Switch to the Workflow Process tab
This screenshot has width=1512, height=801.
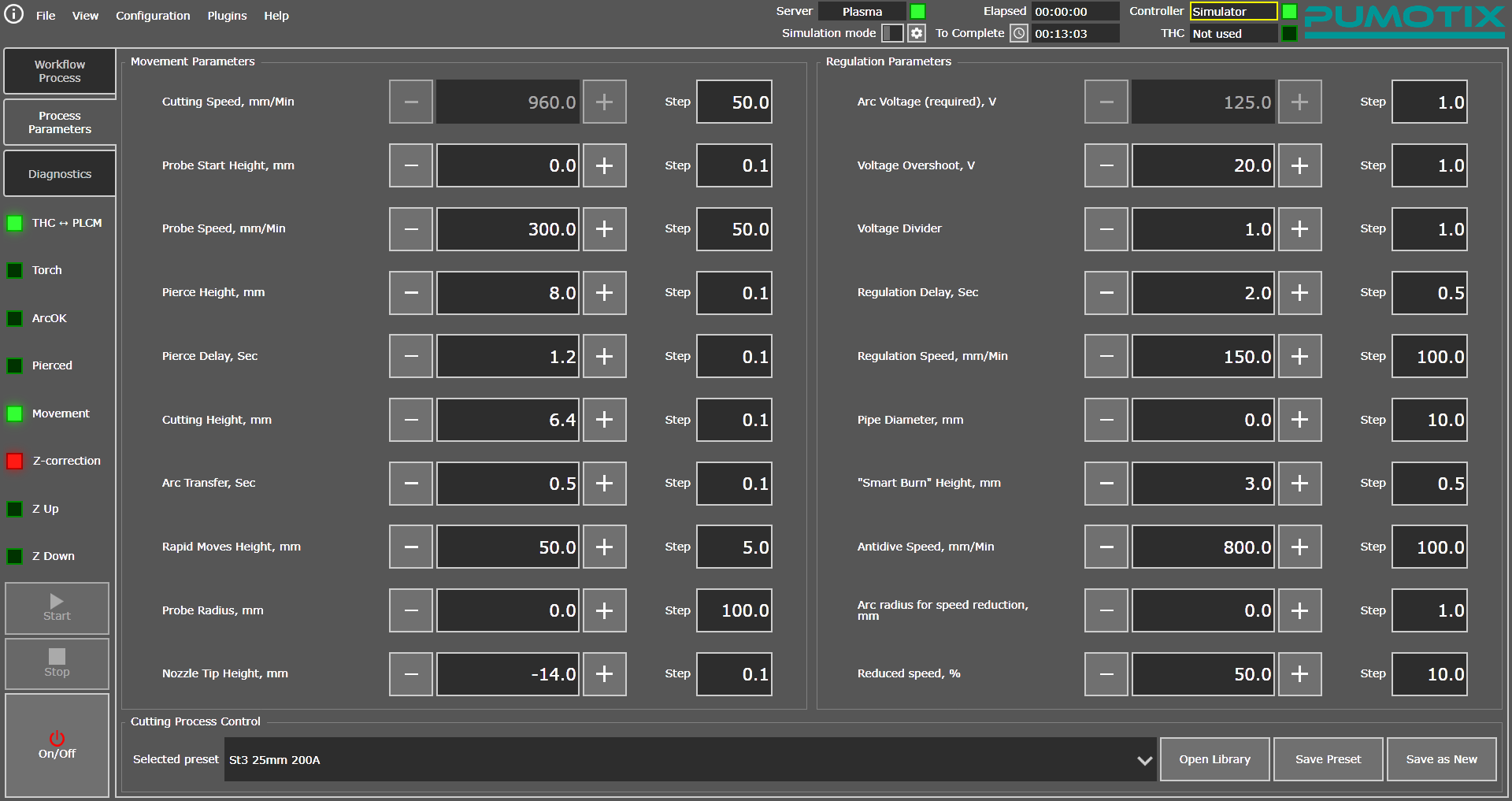tap(60, 71)
